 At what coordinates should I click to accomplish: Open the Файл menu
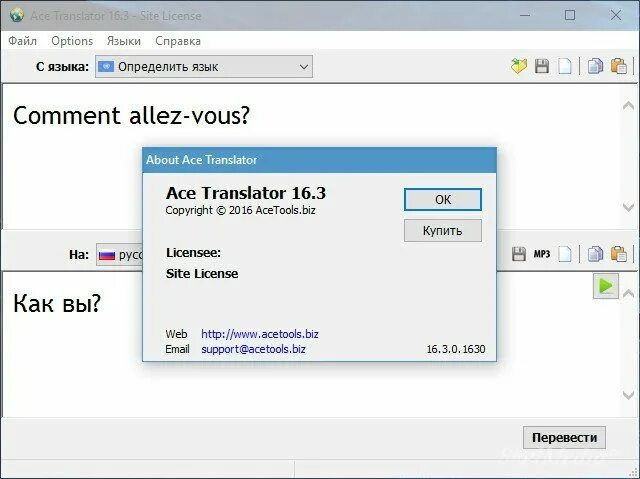coord(22,41)
